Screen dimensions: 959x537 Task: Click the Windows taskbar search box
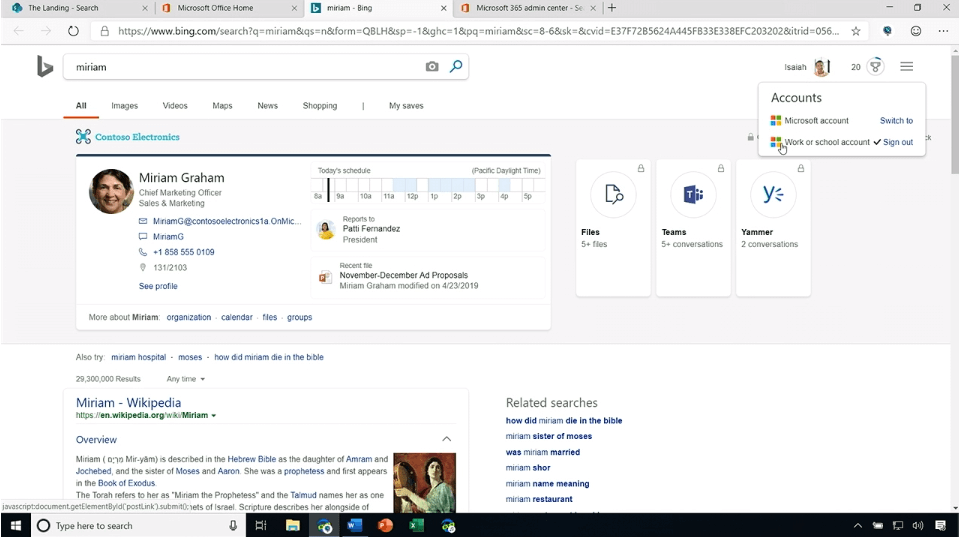[x=138, y=525]
